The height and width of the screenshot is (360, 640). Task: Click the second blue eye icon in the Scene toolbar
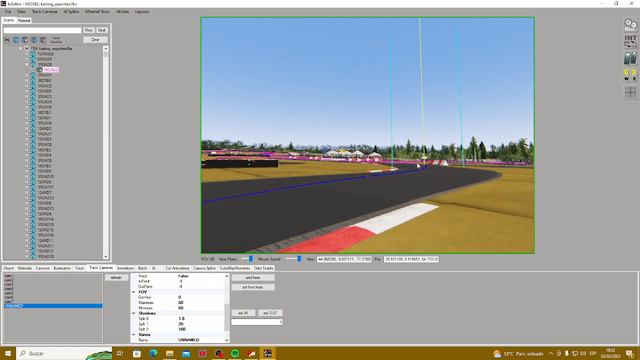coord(25,40)
